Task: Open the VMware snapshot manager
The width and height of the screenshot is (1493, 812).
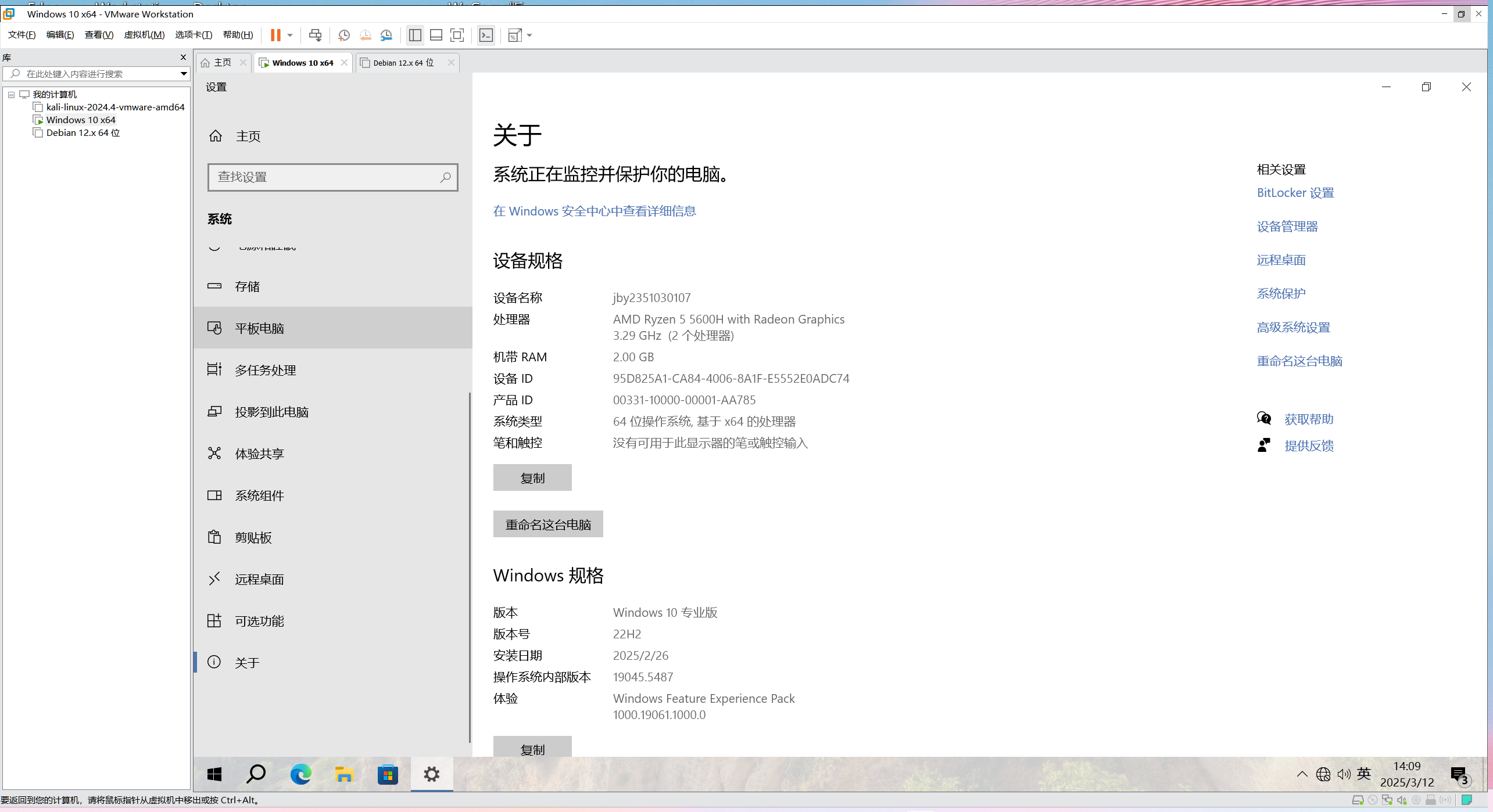Action: tap(386, 35)
